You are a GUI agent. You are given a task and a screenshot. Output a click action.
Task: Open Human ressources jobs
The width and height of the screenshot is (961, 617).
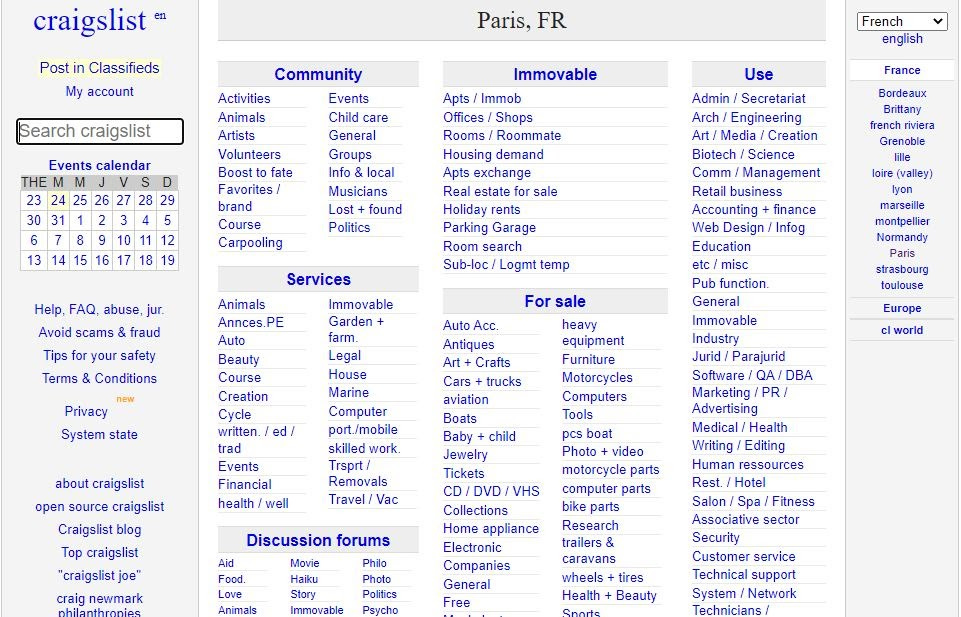coord(748,464)
